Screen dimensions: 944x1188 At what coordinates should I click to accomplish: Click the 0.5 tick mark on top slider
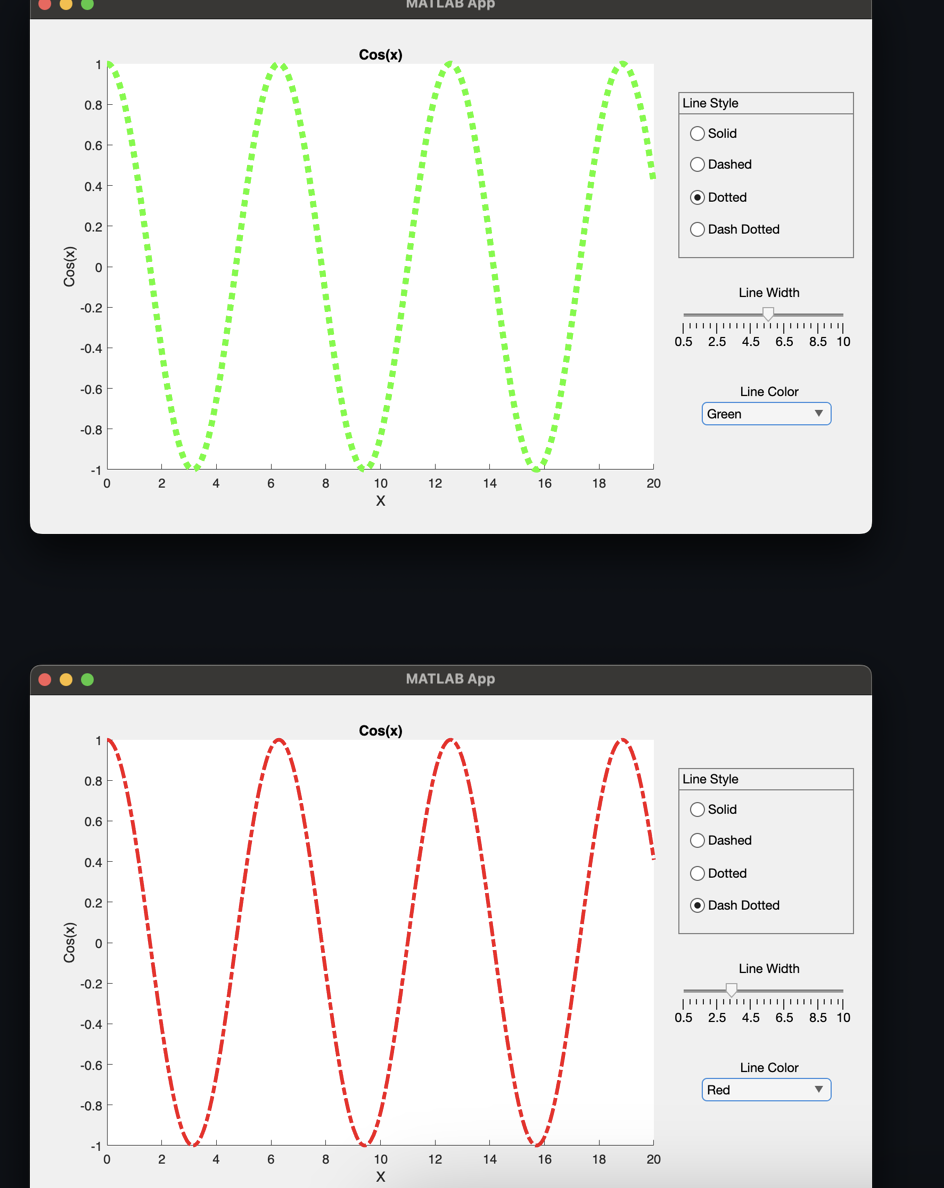click(684, 327)
